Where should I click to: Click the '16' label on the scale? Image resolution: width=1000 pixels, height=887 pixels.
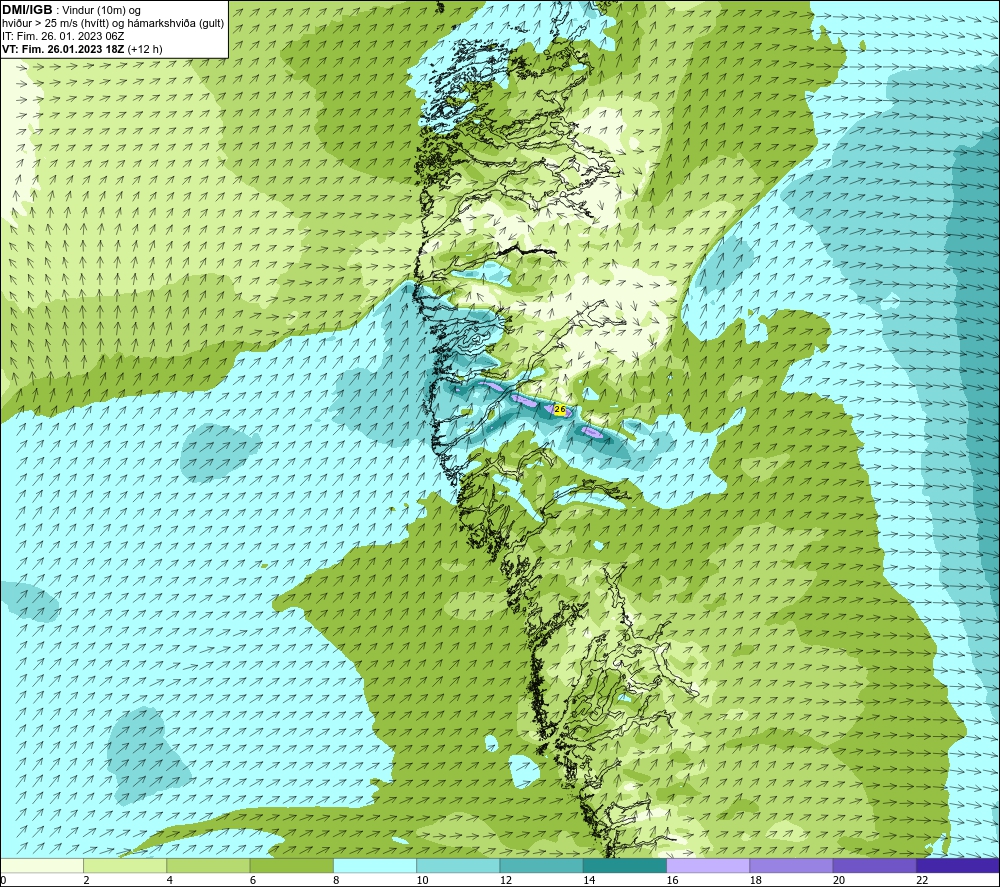click(672, 880)
